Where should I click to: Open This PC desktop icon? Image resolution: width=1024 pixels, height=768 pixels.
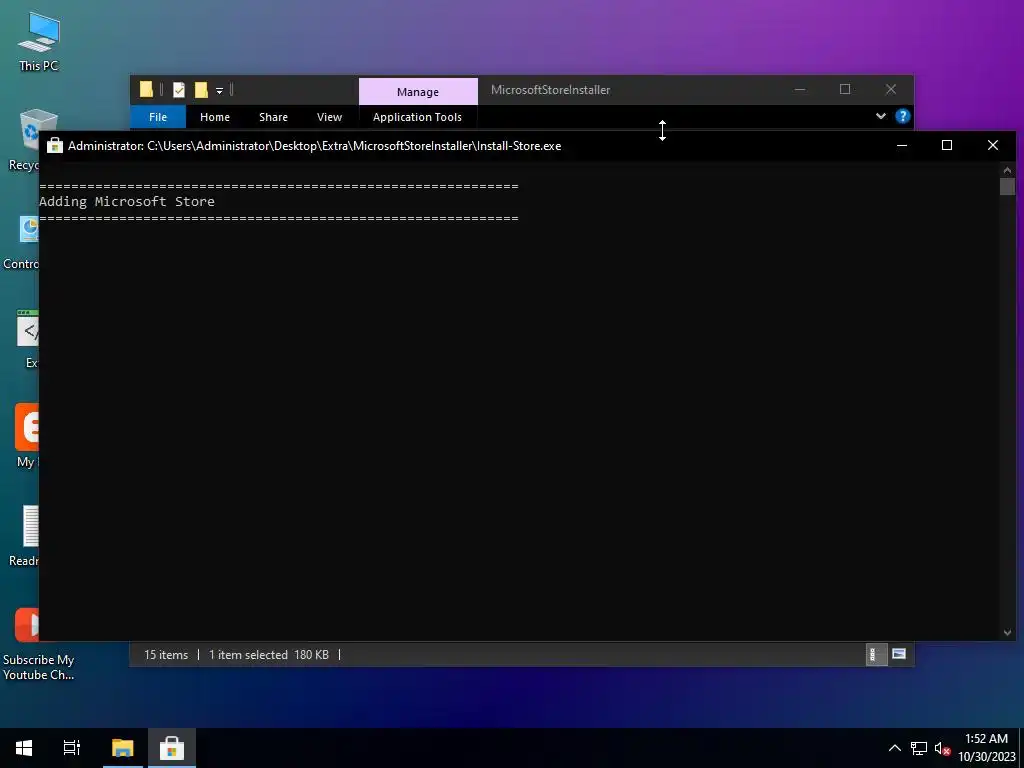click(39, 40)
